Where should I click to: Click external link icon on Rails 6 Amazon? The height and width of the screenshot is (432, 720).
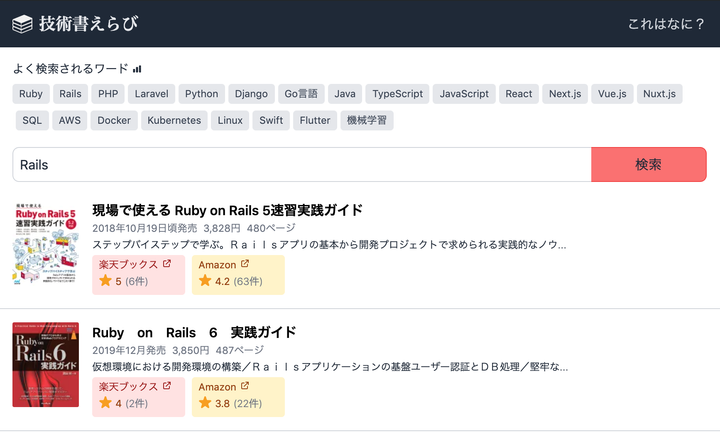245,386
